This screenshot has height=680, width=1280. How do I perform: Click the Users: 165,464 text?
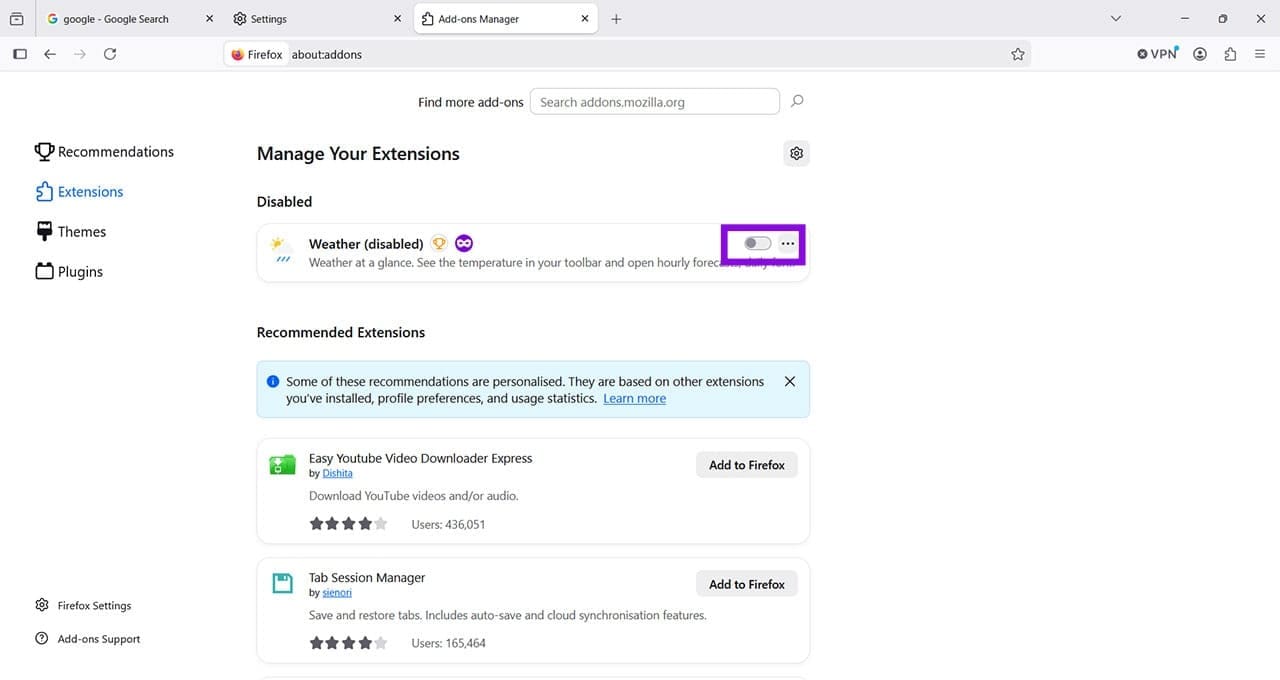(x=448, y=643)
